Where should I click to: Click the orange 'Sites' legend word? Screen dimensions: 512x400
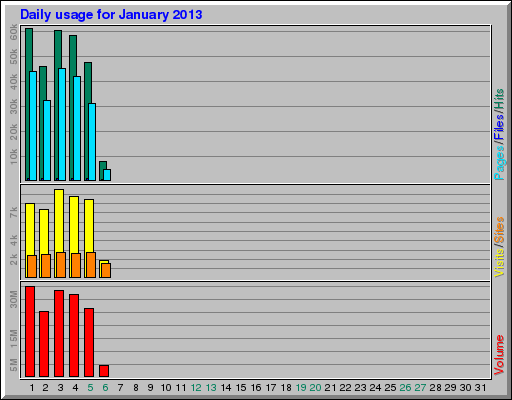499,231
